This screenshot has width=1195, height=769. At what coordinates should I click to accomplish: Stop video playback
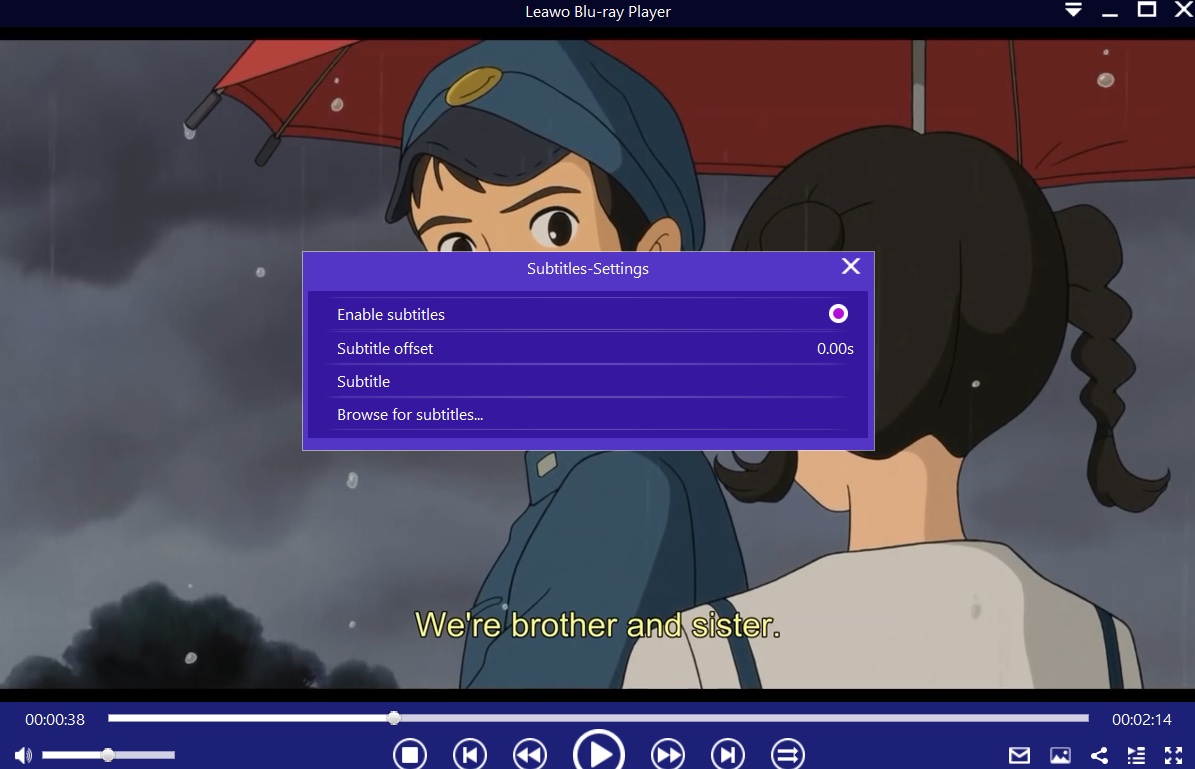pos(409,754)
